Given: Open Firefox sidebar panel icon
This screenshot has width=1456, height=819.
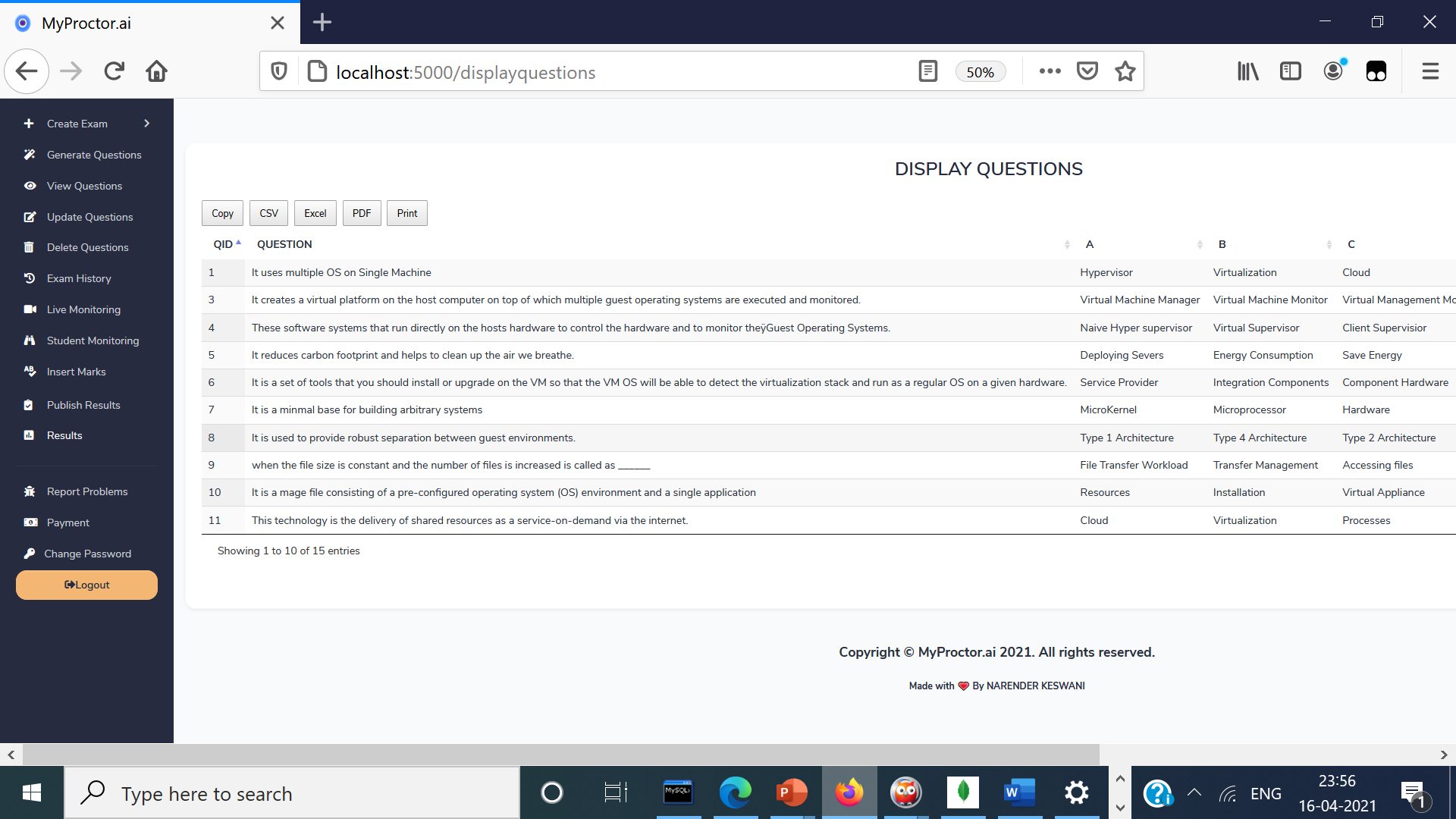Looking at the screenshot, I should coord(1290,71).
